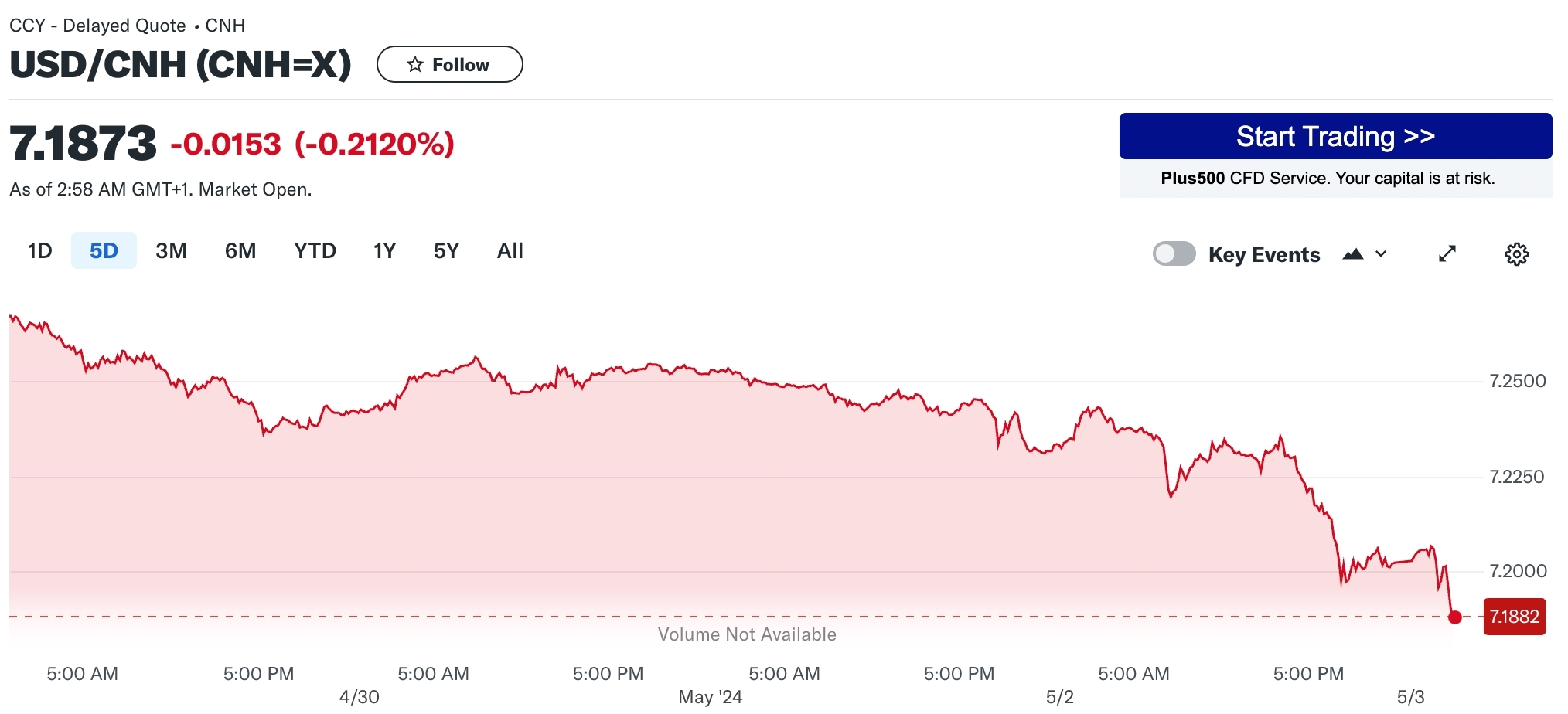The width and height of the screenshot is (1568, 714).
Task: Click the 7.1882 current price label
Action: tap(1514, 617)
